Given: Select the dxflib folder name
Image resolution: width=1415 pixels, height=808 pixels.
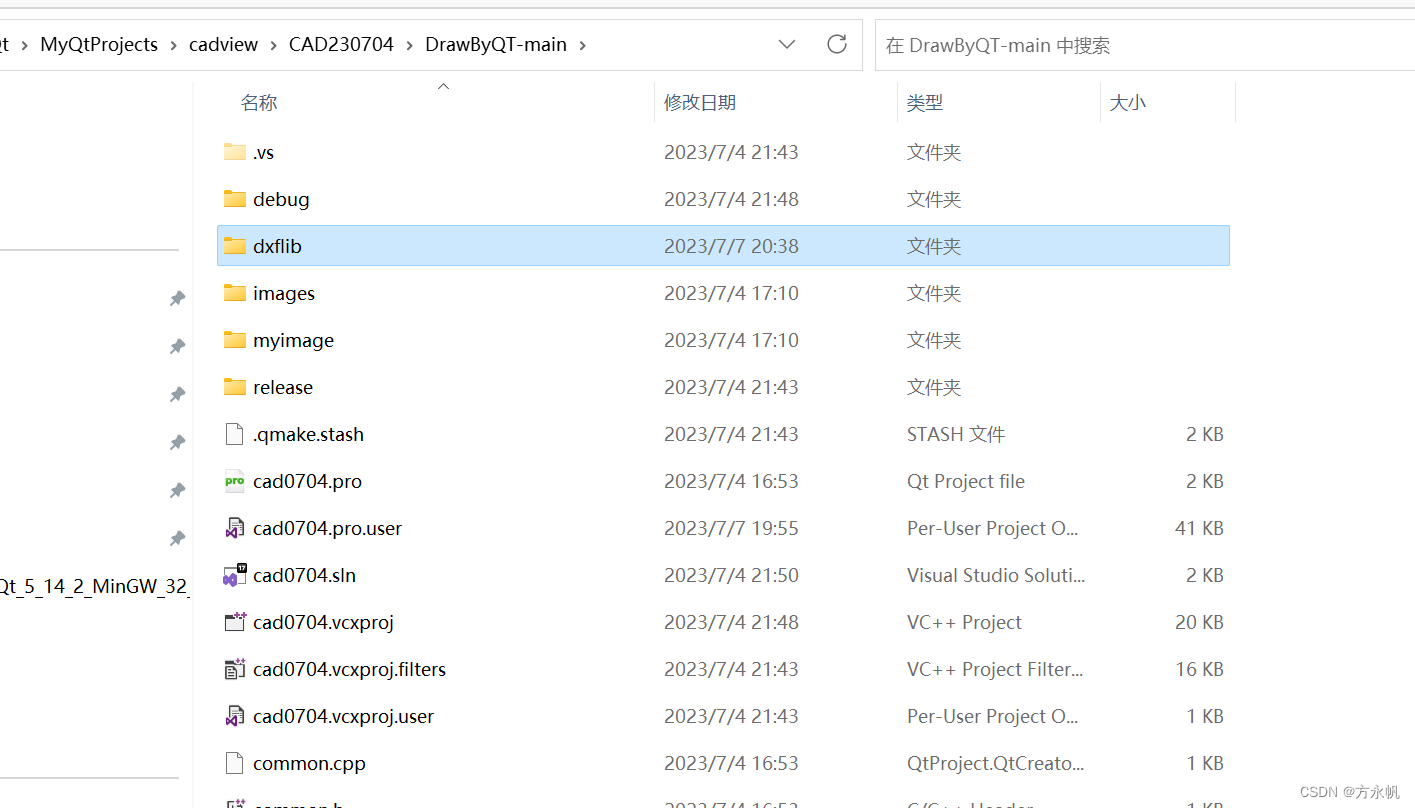Looking at the screenshot, I should (277, 246).
